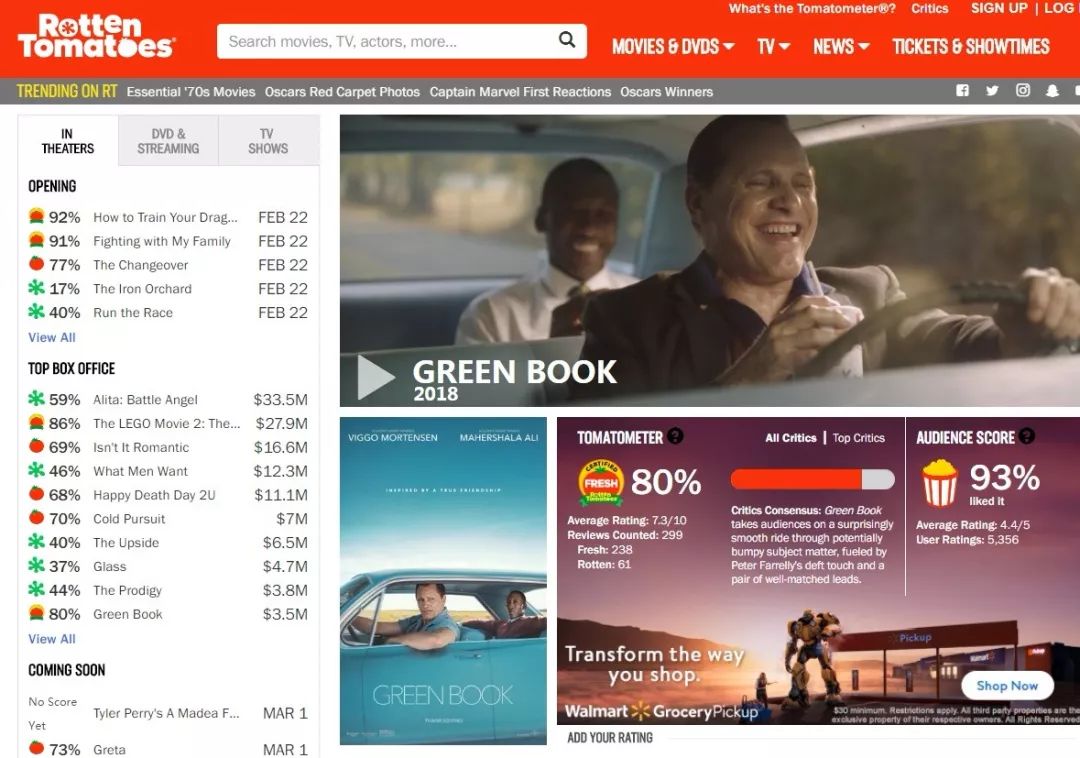Click the $33.5M box office value

coord(280,399)
